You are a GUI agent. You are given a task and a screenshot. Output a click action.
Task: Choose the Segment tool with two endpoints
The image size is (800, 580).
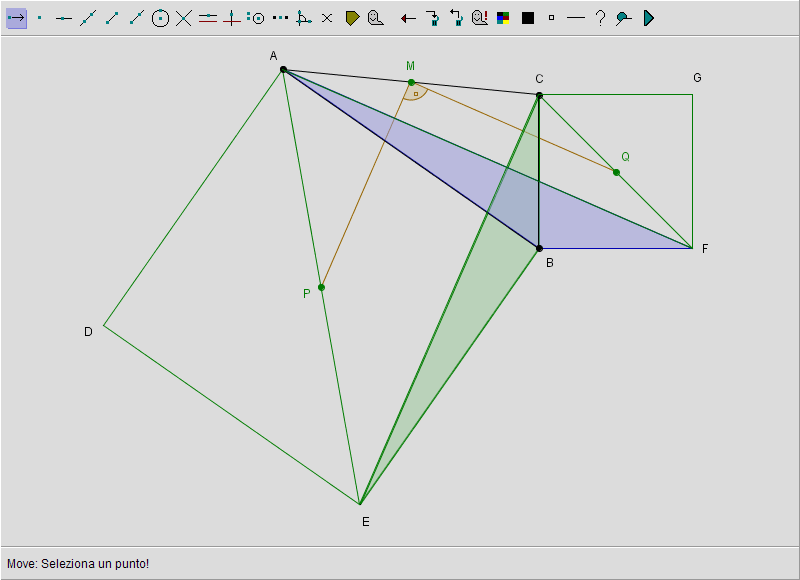pos(112,18)
